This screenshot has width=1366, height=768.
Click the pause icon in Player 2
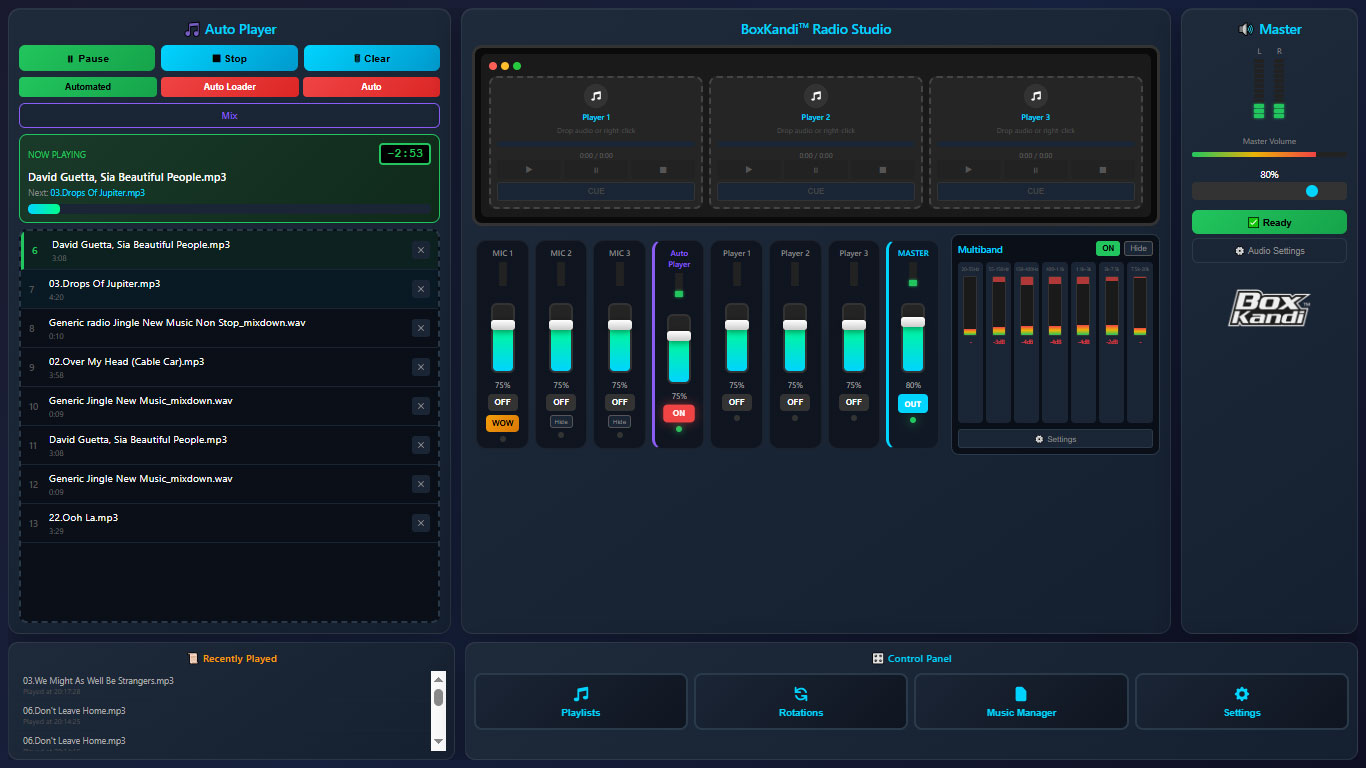coord(816,170)
